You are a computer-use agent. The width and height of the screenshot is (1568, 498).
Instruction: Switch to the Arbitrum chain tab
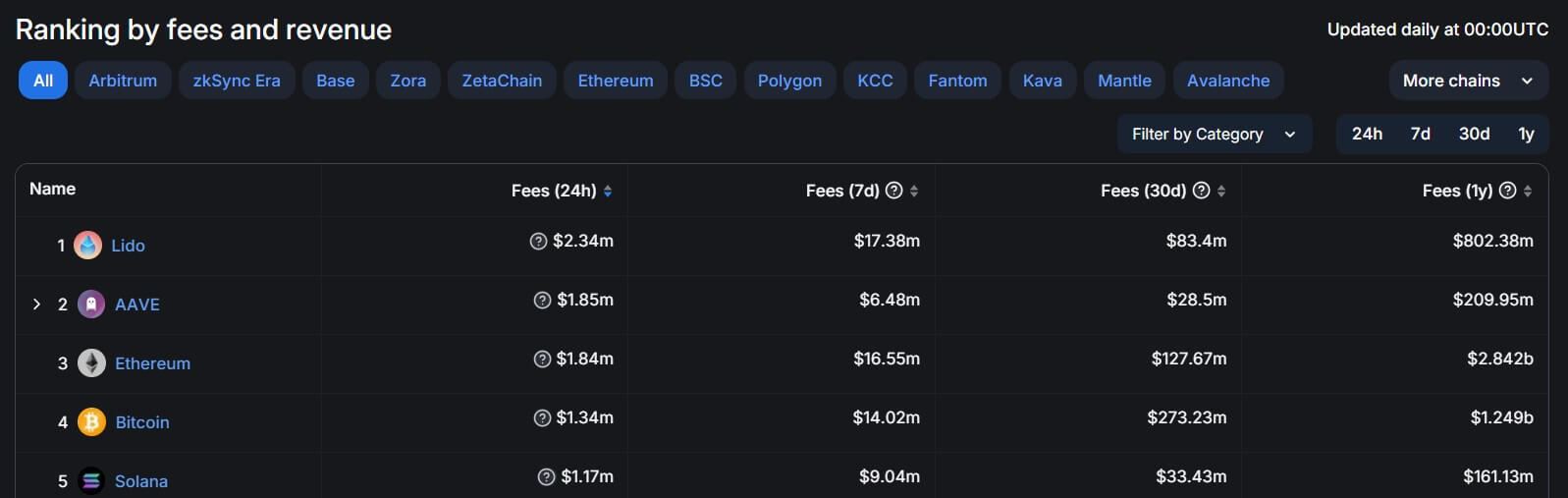123,81
